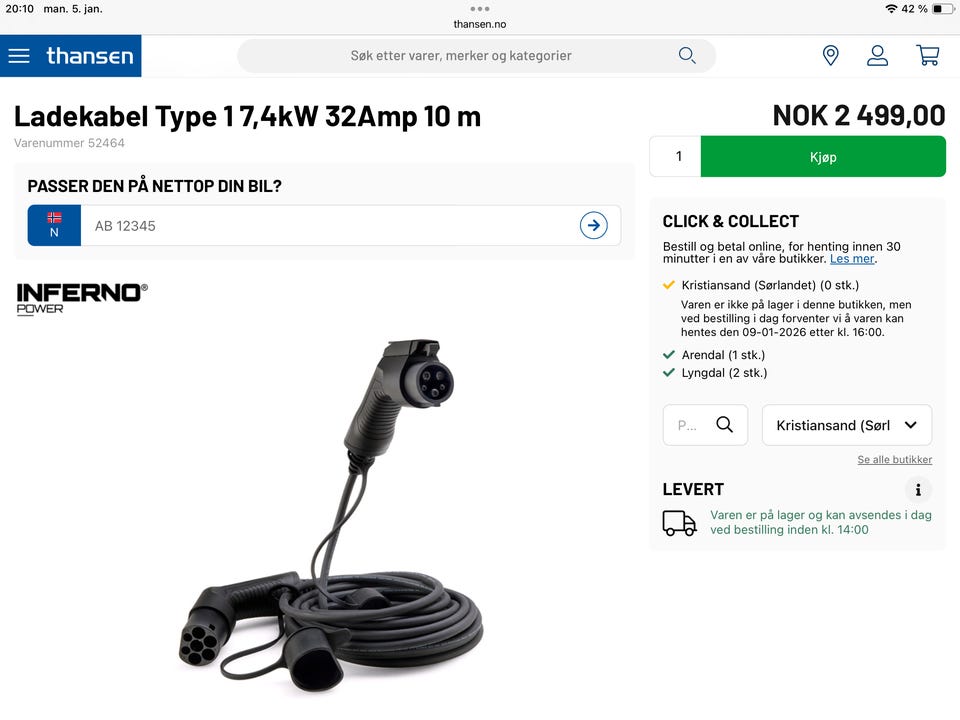The width and height of the screenshot is (960, 720).
Task: Submit license plate with arrow button
Action: point(593,225)
